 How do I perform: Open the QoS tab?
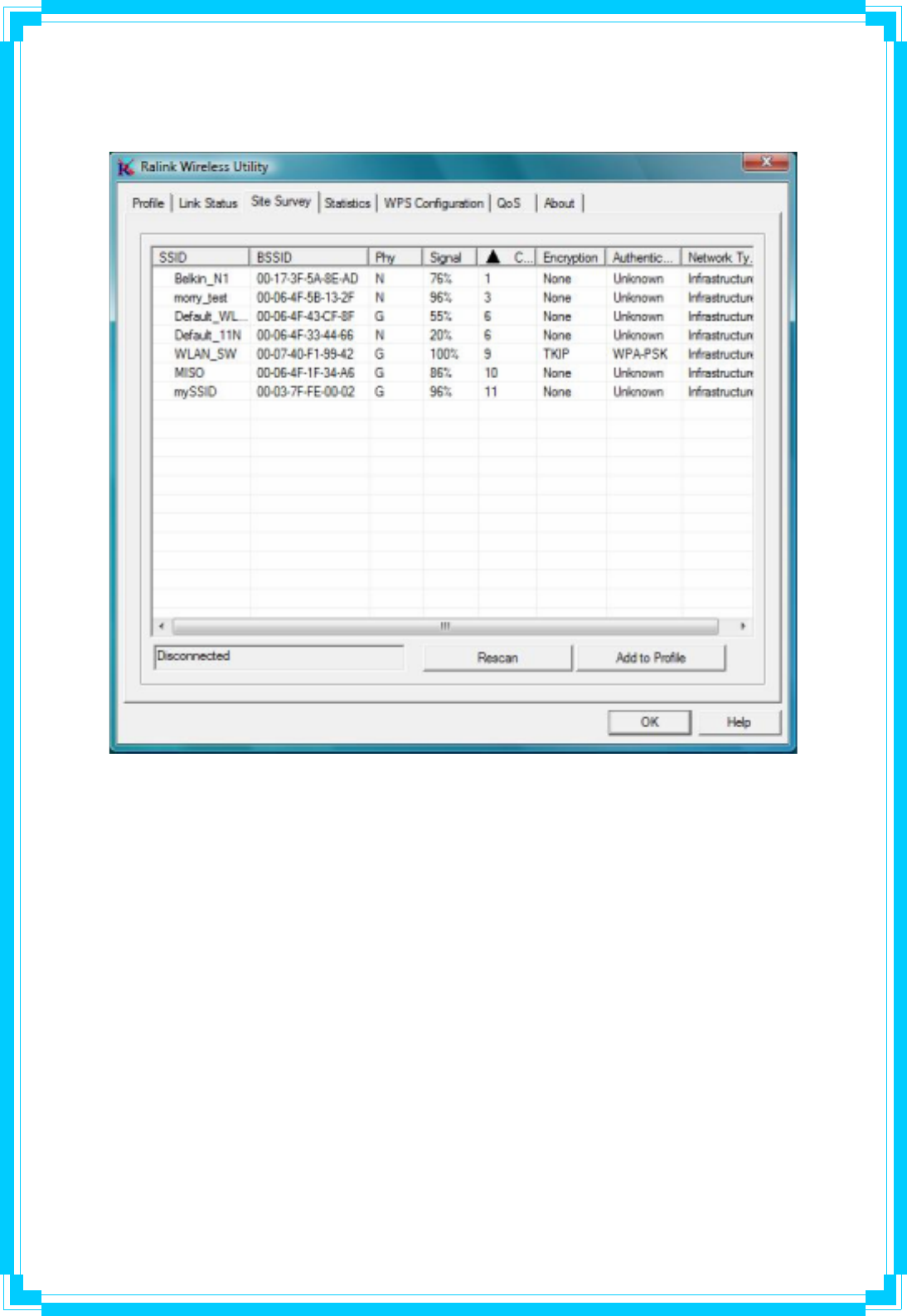tap(509, 203)
